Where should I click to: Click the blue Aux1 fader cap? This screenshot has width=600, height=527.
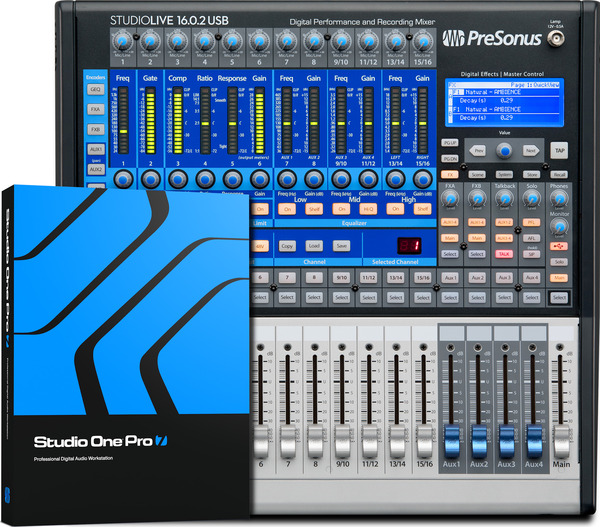pos(452,442)
